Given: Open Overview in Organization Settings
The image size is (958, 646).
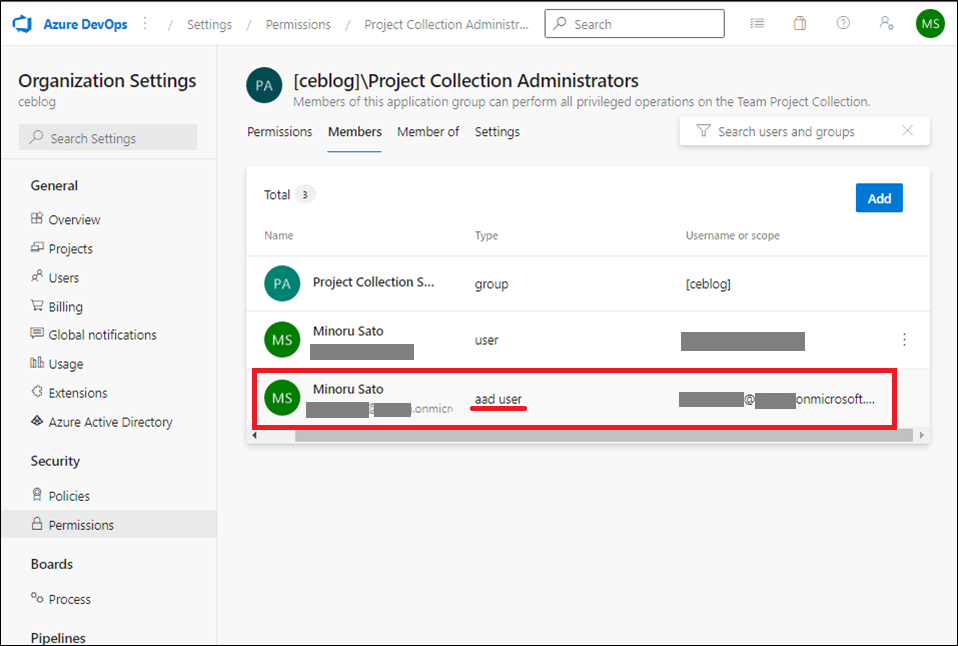Looking at the screenshot, I should (75, 219).
